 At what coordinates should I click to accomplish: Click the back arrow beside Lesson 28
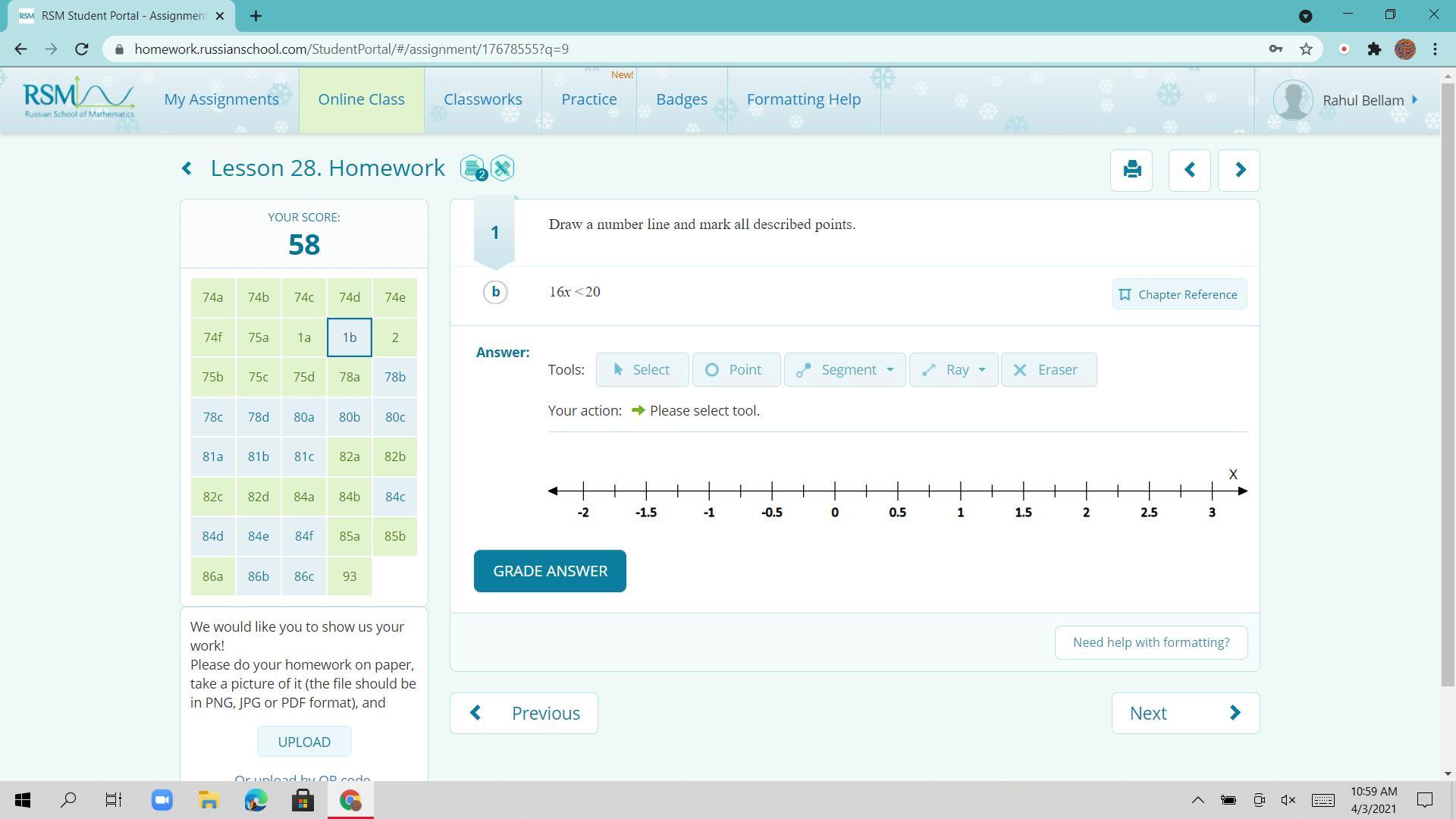[187, 168]
